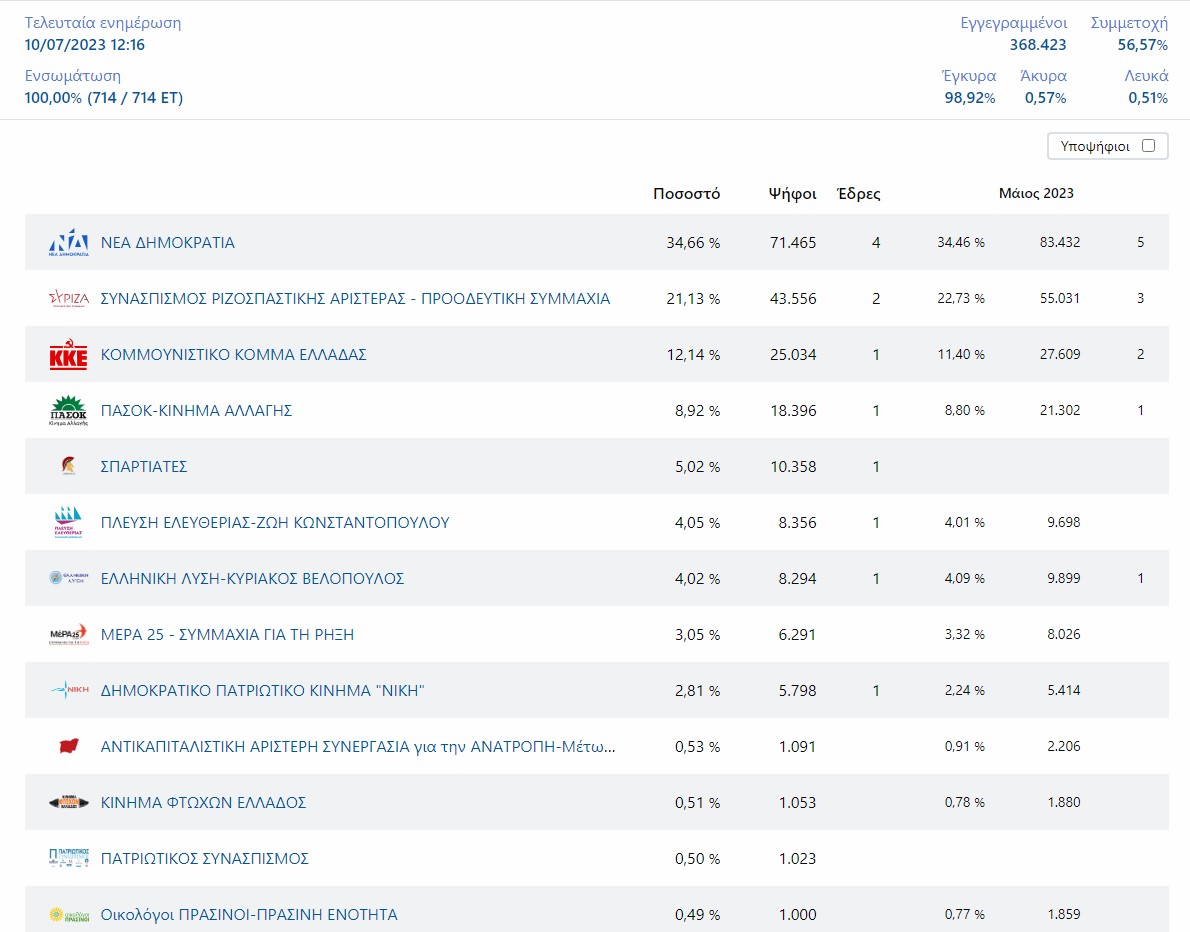Click the Συμμετοχή label

point(1129,23)
